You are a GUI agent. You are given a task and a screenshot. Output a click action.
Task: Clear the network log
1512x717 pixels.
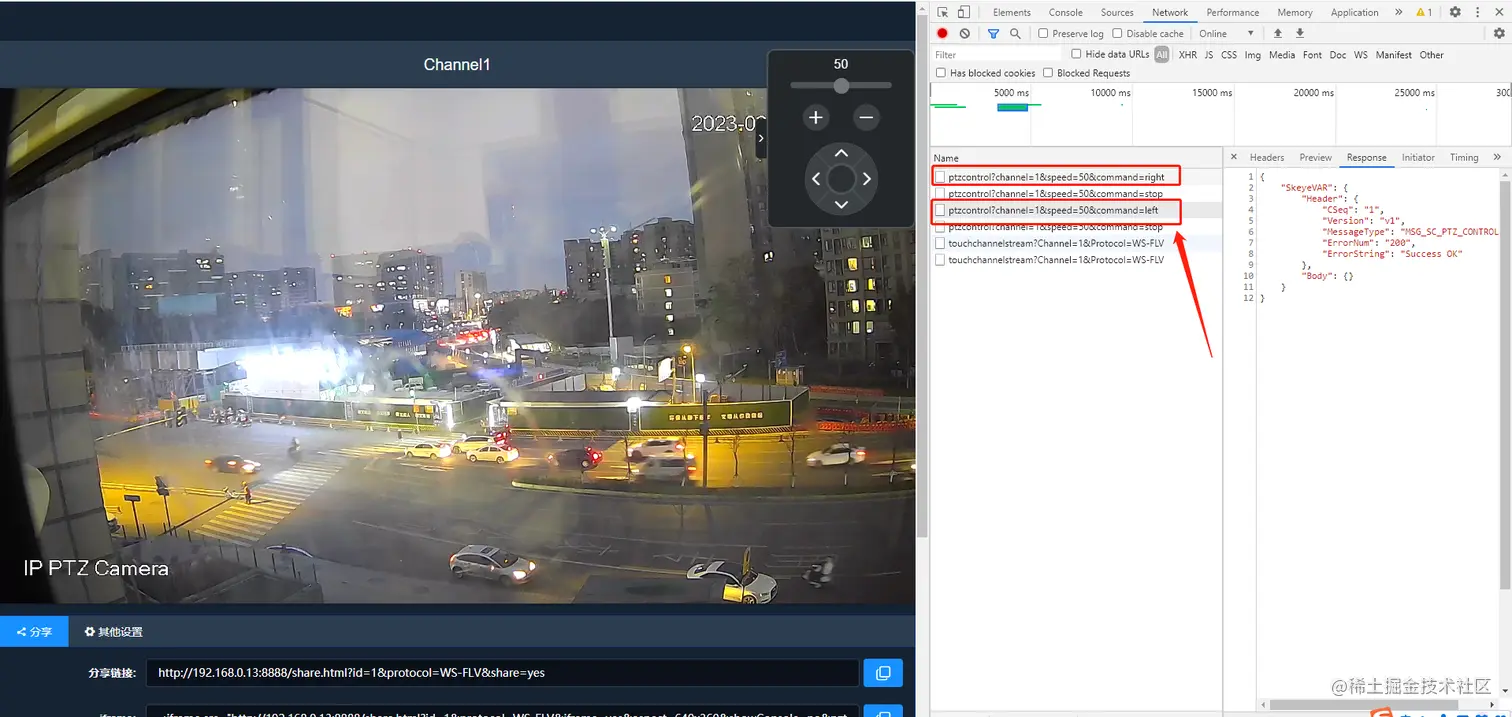click(964, 33)
